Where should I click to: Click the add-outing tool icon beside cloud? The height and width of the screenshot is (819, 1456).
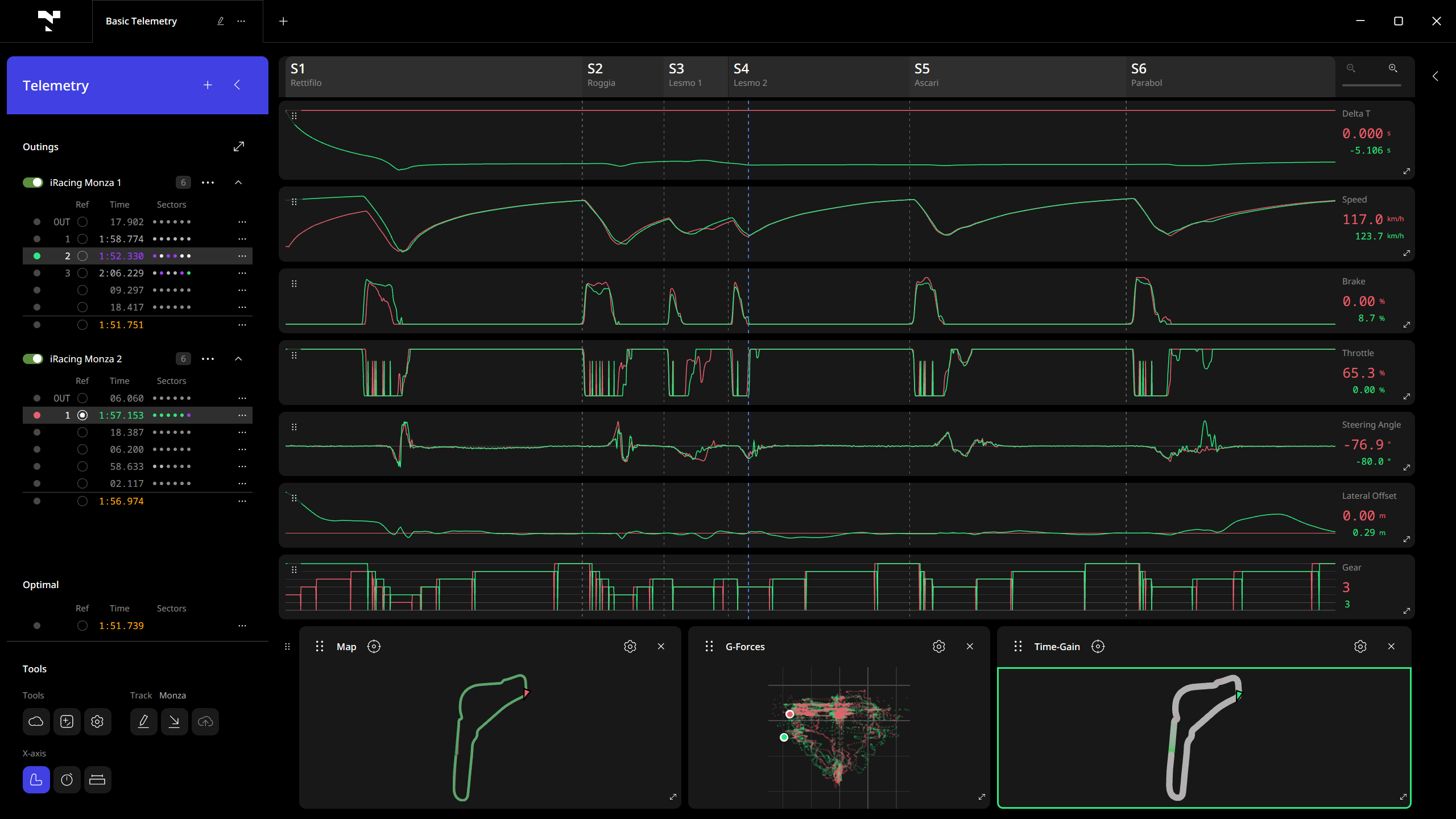(67, 722)
